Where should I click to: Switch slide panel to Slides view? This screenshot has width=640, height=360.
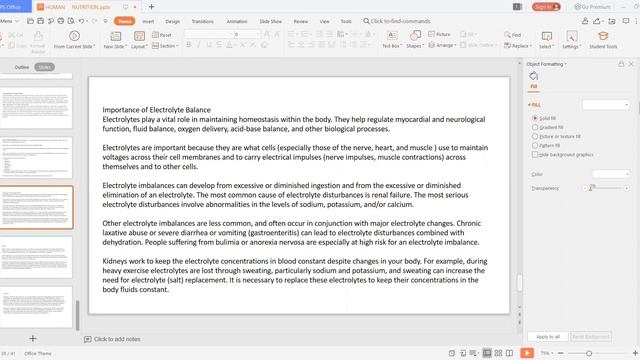(x=44, y=67)
